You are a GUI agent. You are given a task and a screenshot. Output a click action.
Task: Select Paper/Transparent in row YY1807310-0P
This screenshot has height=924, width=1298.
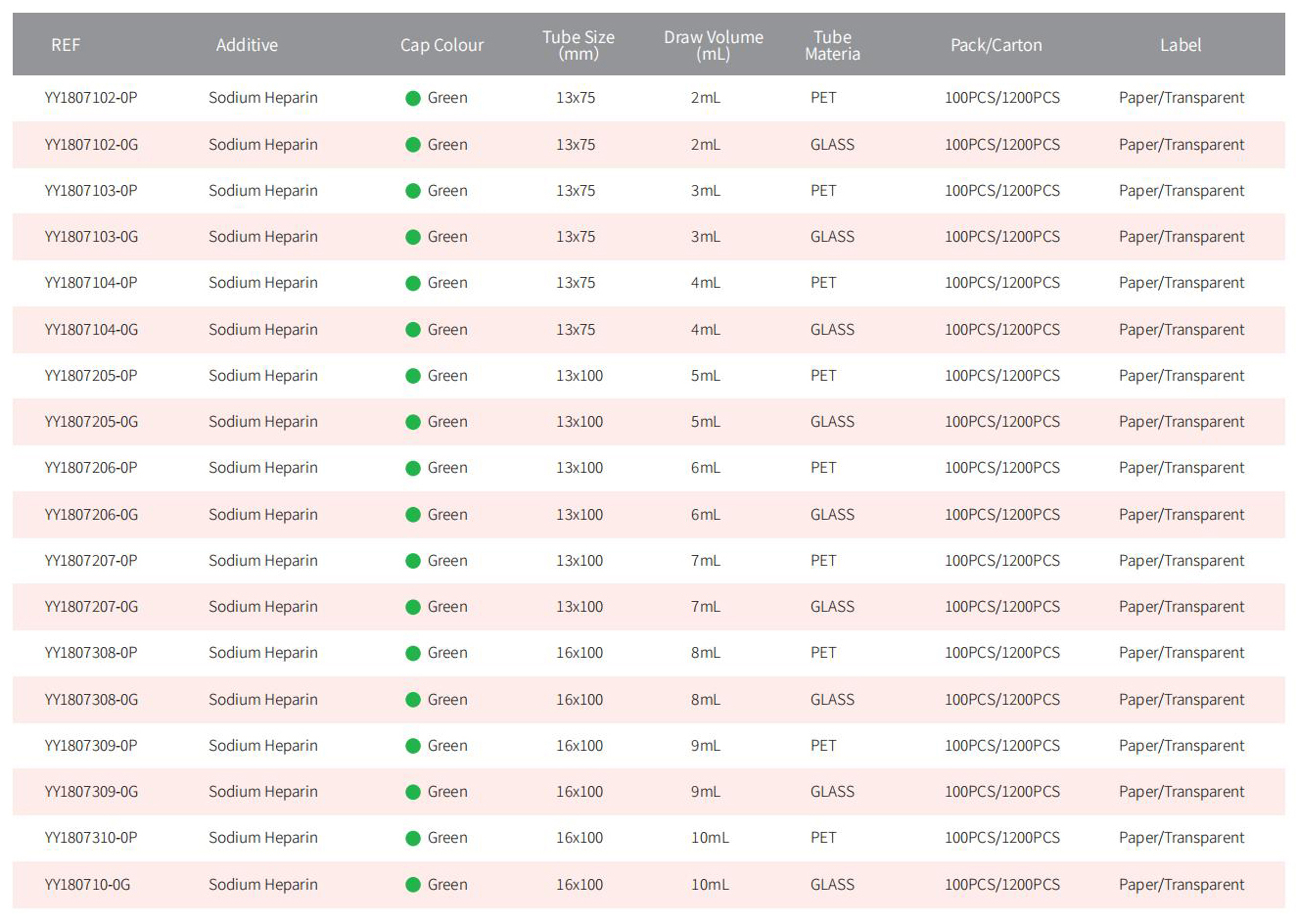coord(1182,838)
